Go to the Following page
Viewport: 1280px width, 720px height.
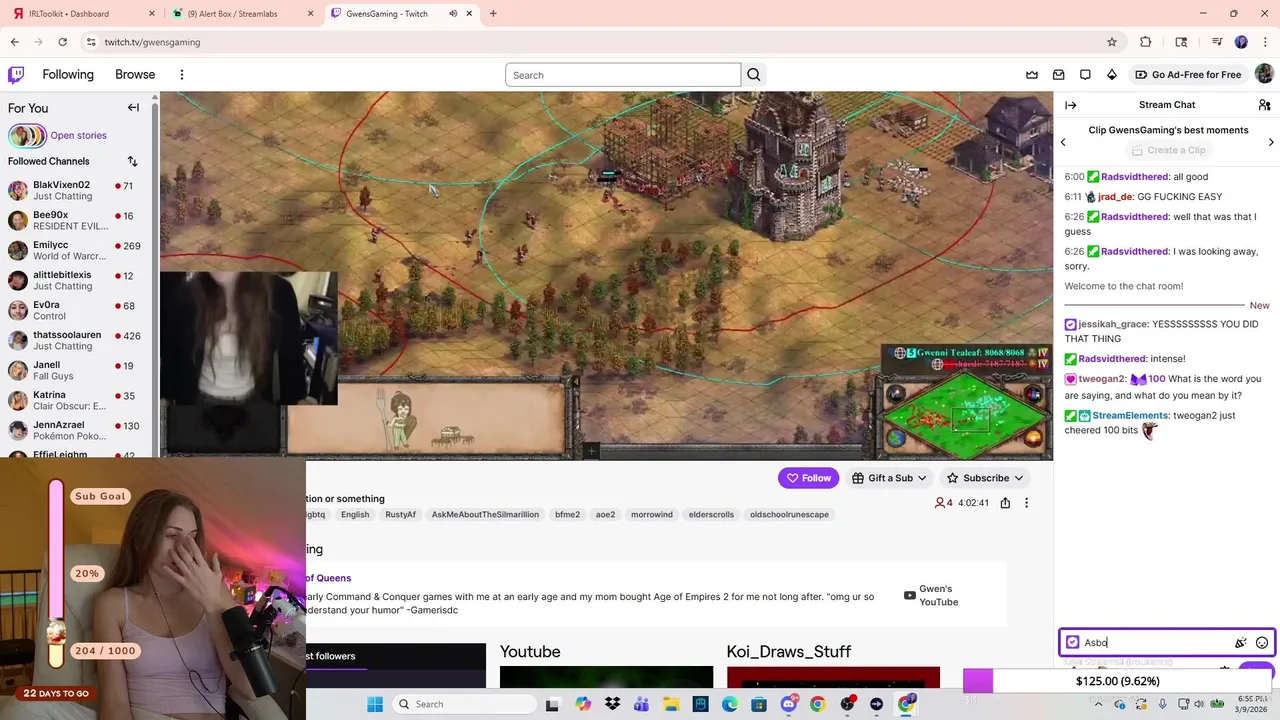[x=68, y=75]
